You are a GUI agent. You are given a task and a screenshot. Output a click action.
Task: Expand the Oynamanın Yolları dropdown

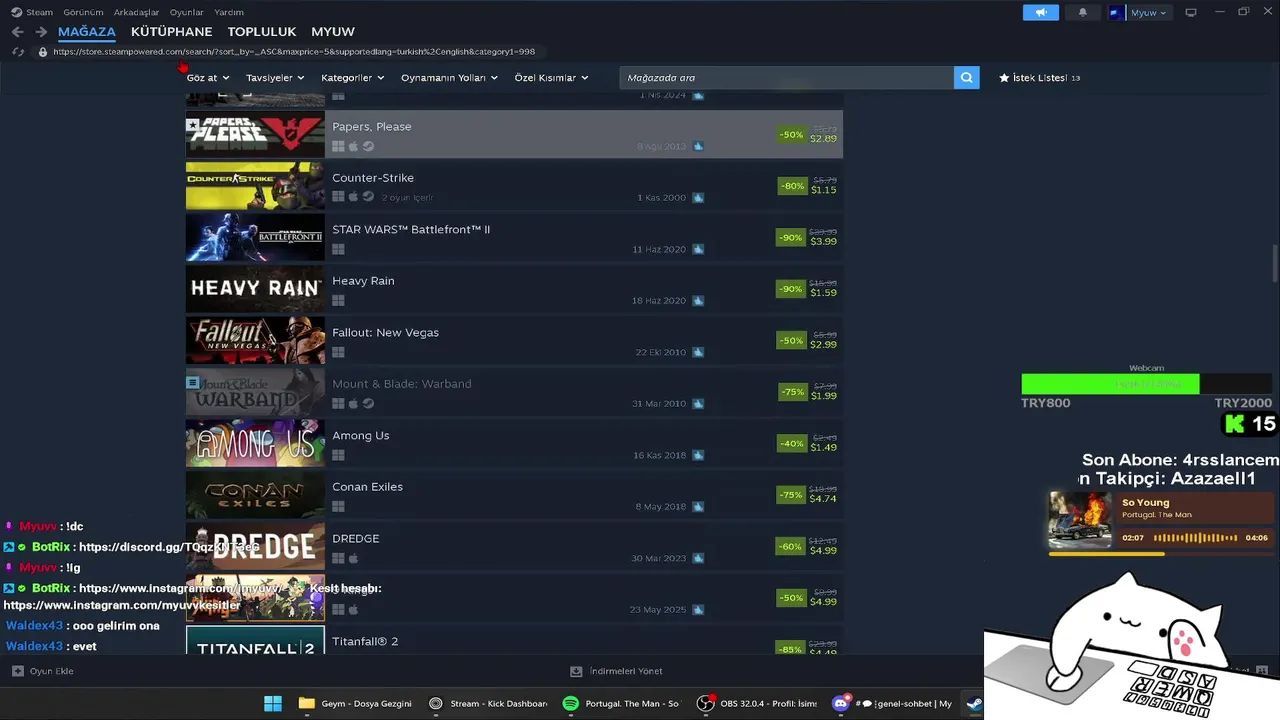tap(449, 77)
